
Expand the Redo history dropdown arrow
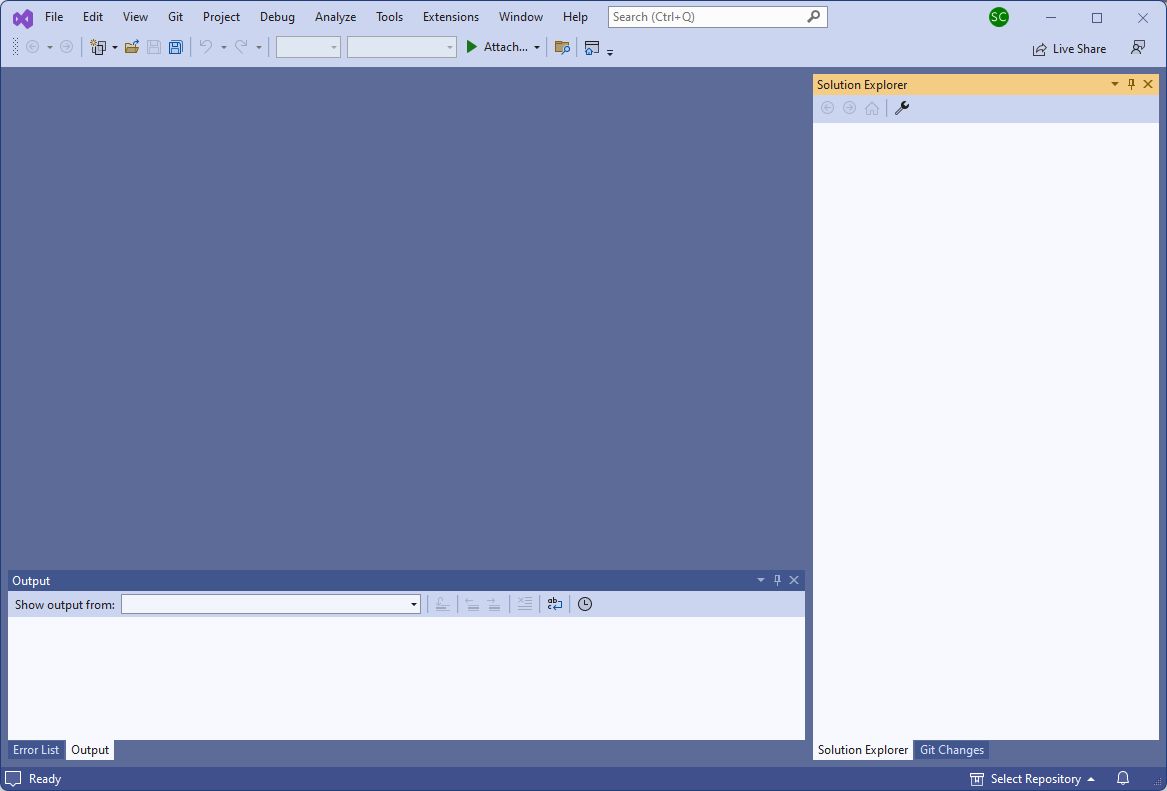point(258,48)
